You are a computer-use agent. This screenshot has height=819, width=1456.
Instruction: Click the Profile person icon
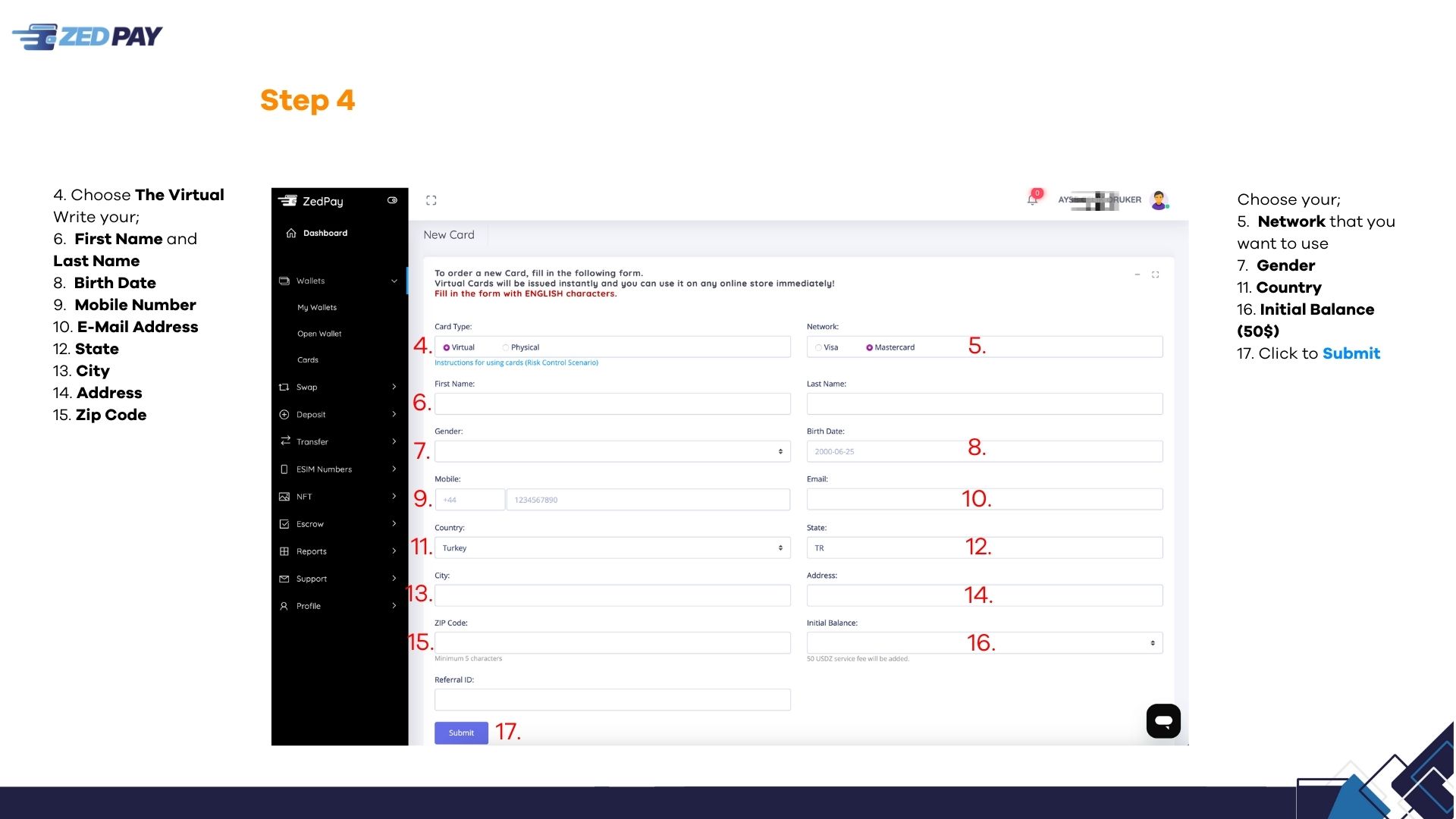pyautogui.click(x=284, y=606)
